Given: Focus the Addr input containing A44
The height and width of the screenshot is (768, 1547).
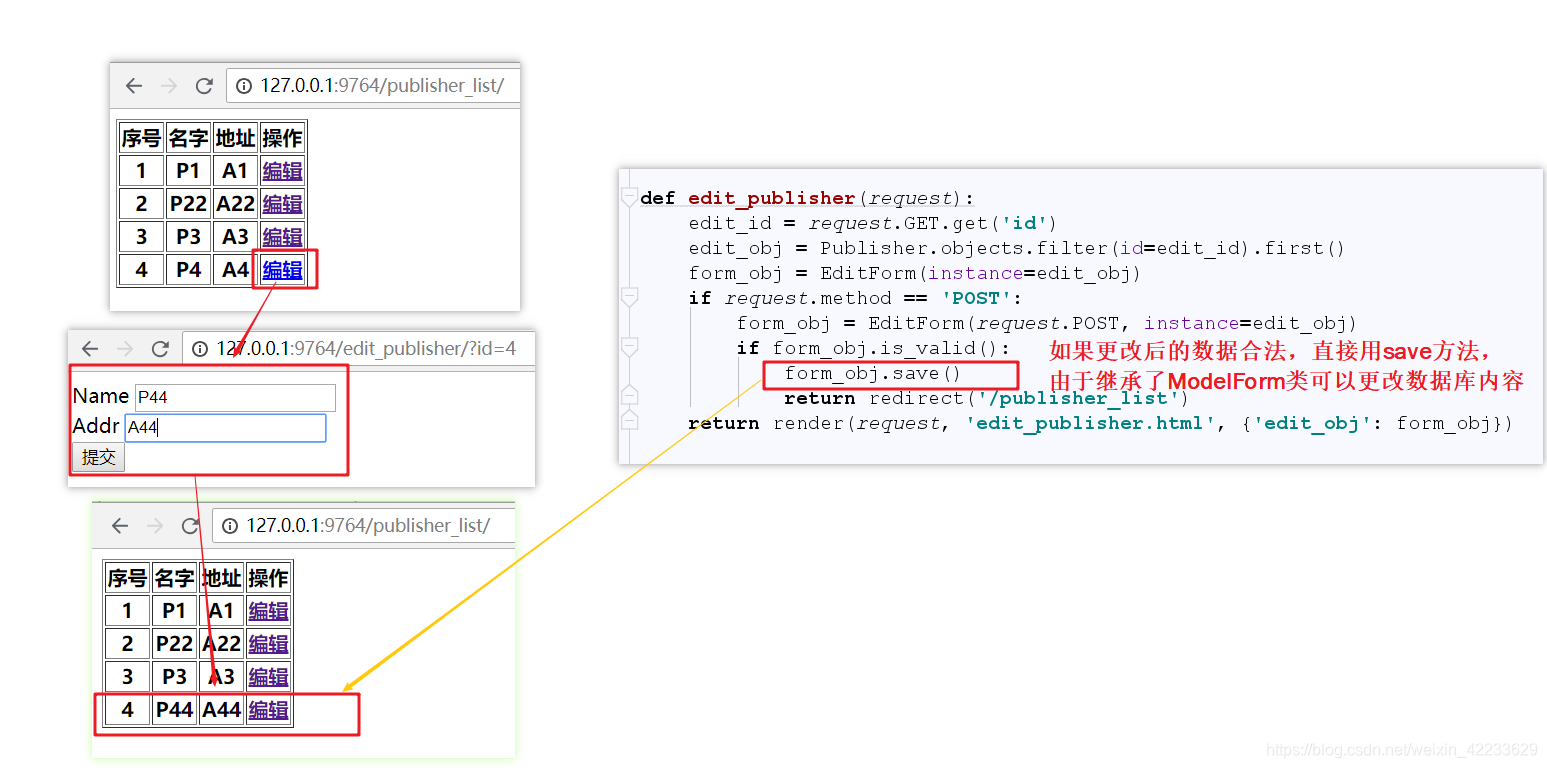Looking at the screenshot, I should [225, 428].
